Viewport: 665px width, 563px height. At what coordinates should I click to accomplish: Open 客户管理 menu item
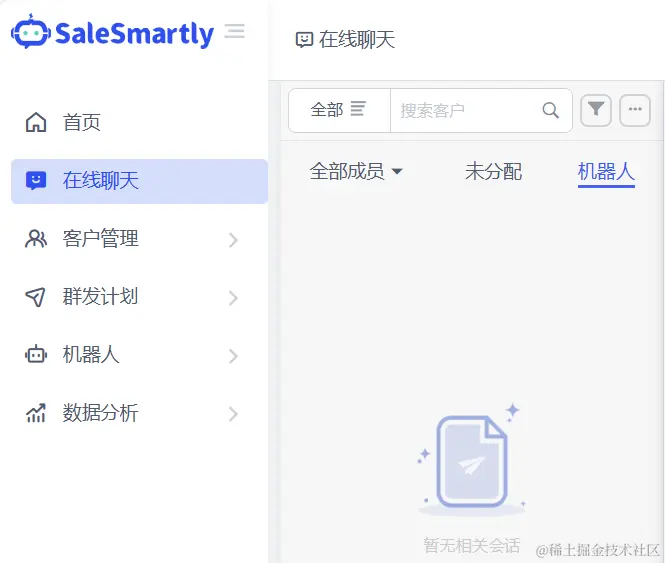(139, 239)
